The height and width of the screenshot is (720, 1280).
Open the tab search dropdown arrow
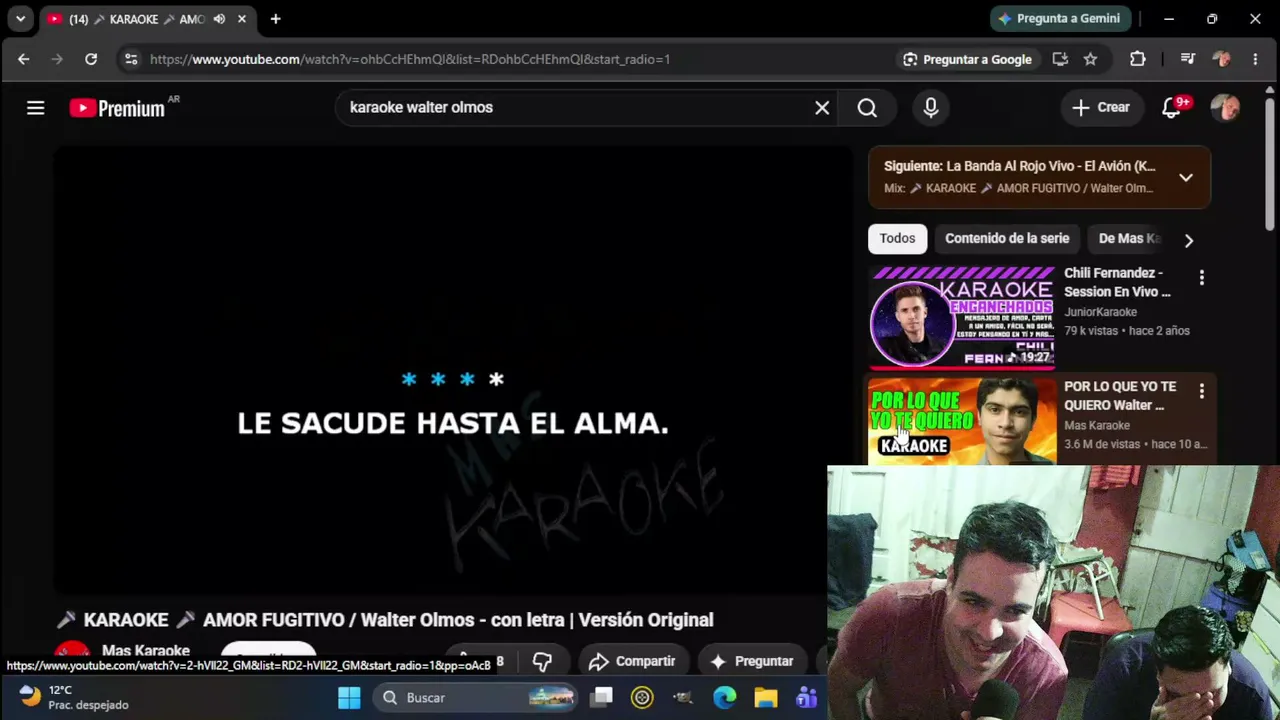coord(20,19)
